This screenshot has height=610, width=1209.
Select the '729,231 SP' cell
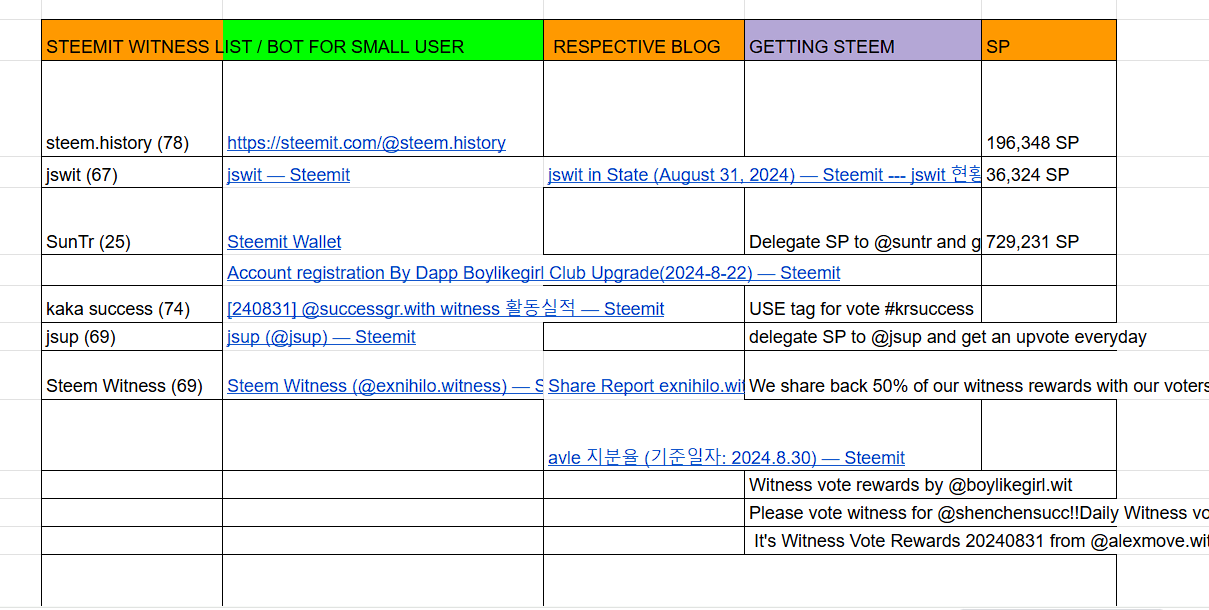coord(1049,221)
